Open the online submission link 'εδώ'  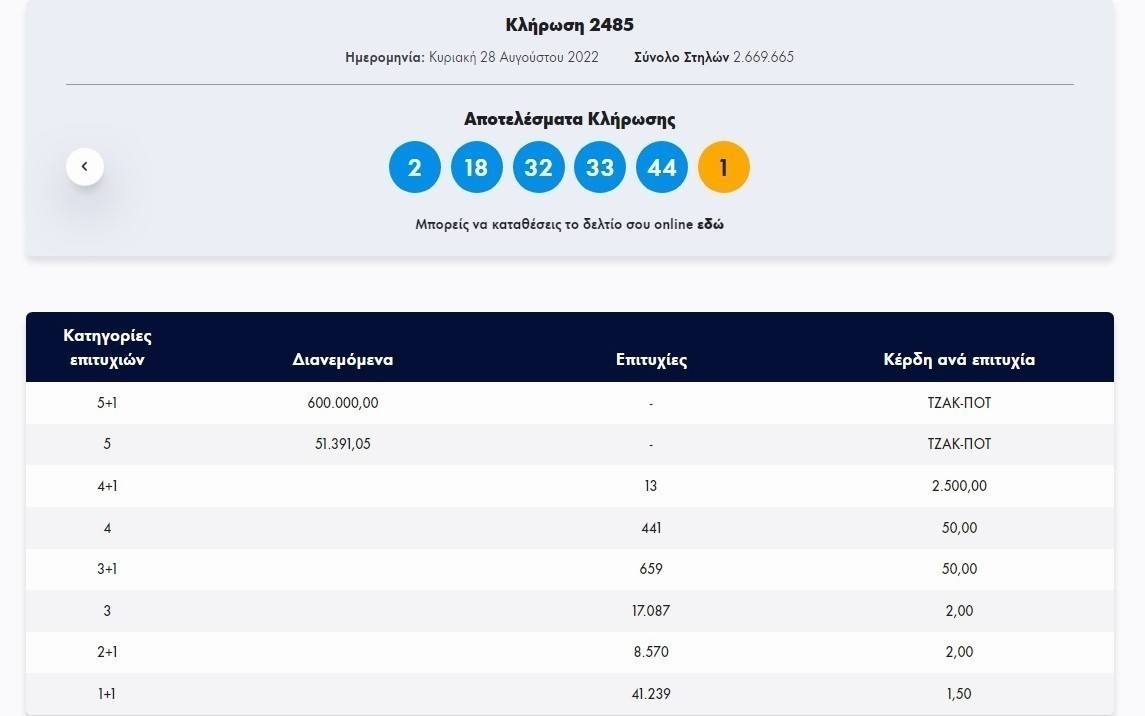tap(710, 225)
